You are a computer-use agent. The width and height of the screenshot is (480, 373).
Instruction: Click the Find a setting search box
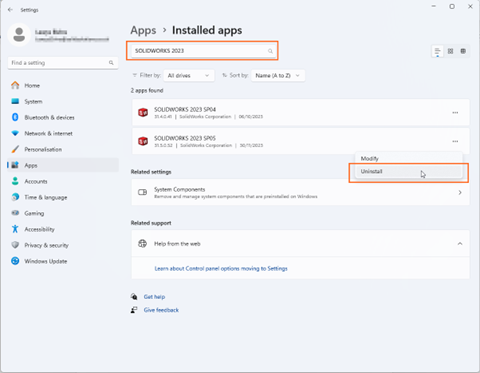(63, 63)
